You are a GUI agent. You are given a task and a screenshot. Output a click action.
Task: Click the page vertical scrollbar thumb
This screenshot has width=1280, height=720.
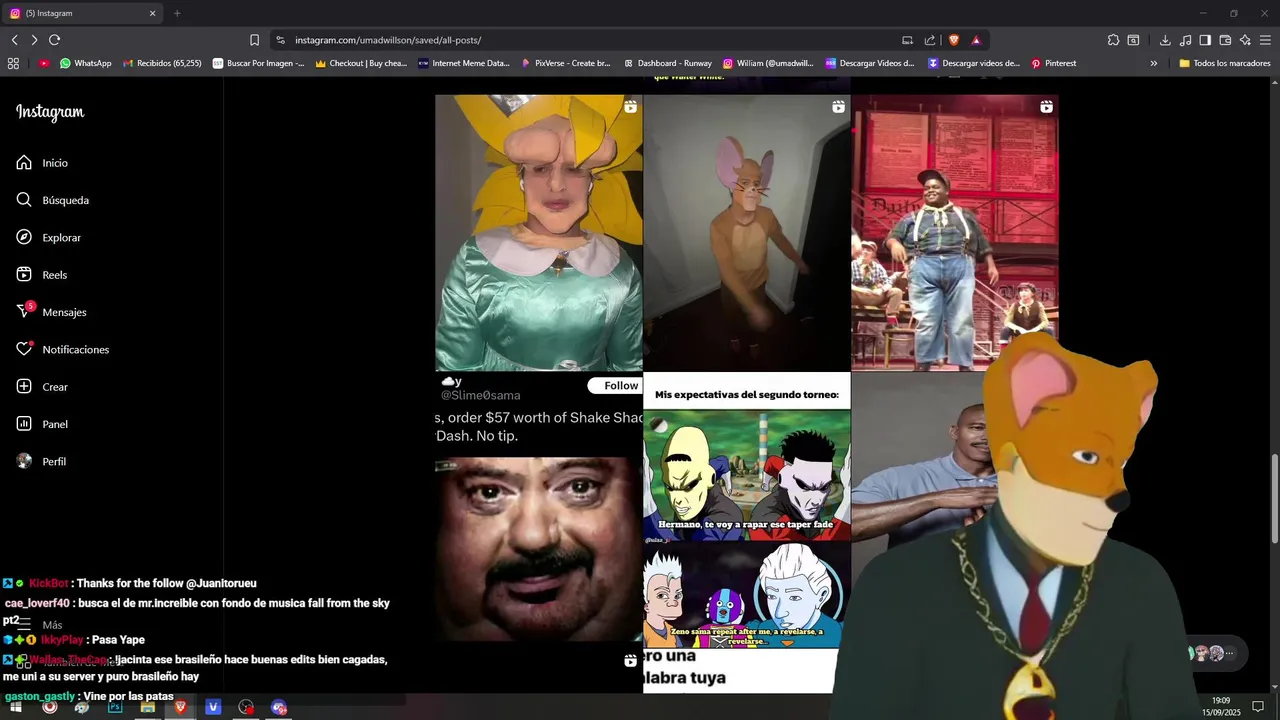coord(1274,499)
